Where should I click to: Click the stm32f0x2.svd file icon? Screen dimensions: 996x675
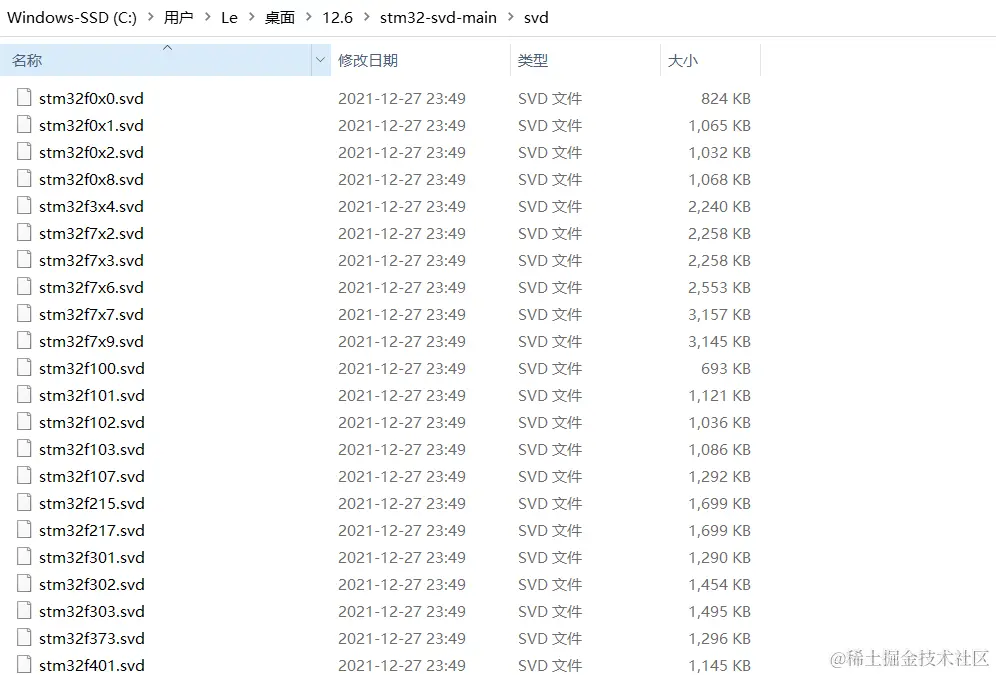point(24,151)
